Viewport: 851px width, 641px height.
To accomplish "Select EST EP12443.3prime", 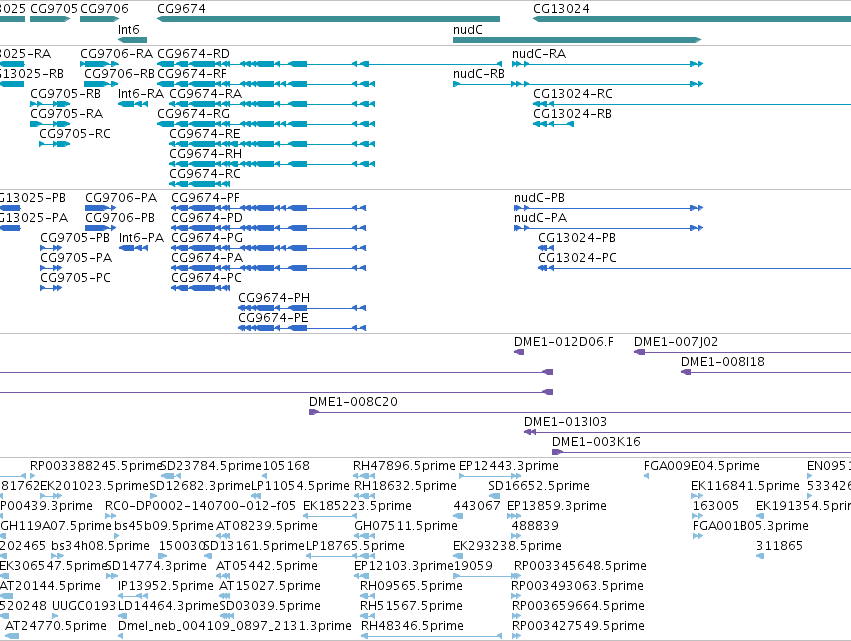I will (509, 466).
